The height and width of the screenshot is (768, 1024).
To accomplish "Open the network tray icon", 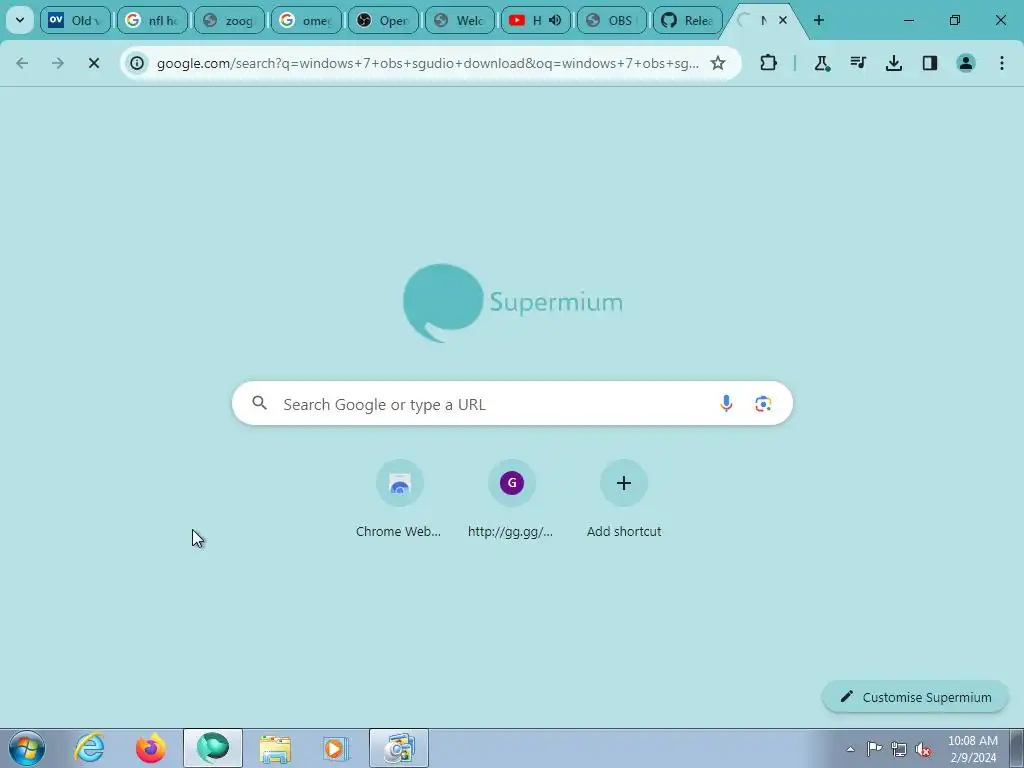I will point(899,749).
